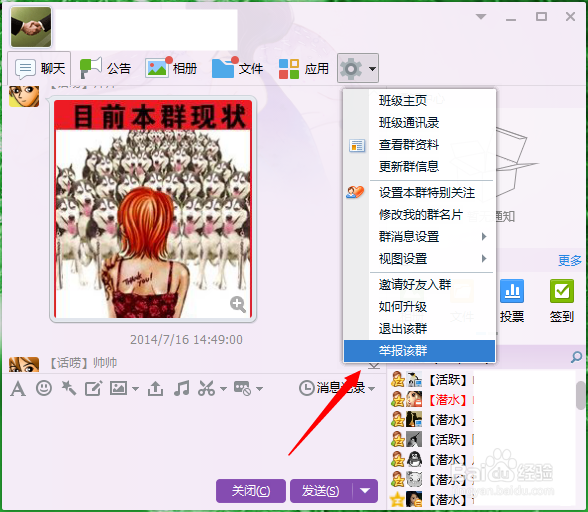Choose 如何升级 menu entry
Viewport: 588px width, 512px height.
[419, 307]
